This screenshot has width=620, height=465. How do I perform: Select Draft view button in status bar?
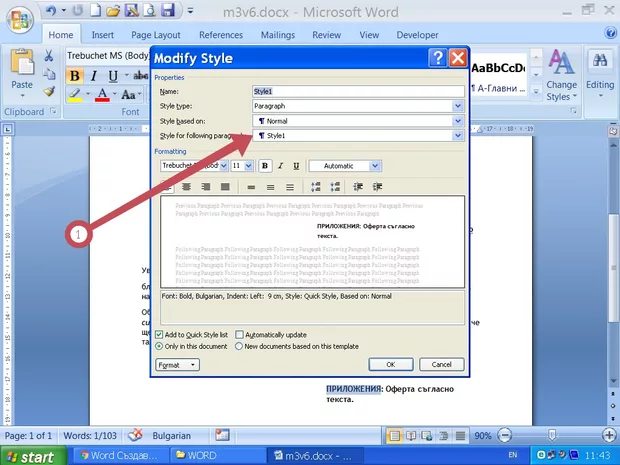pyautogui.click(x=460, y=436)
